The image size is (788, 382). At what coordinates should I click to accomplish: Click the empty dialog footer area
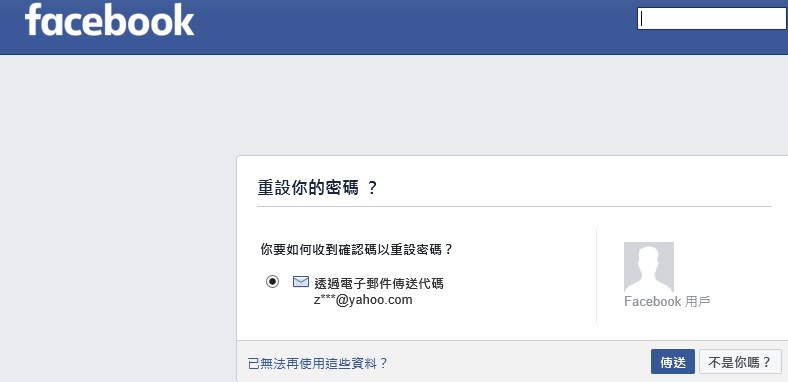coord(518,362)
